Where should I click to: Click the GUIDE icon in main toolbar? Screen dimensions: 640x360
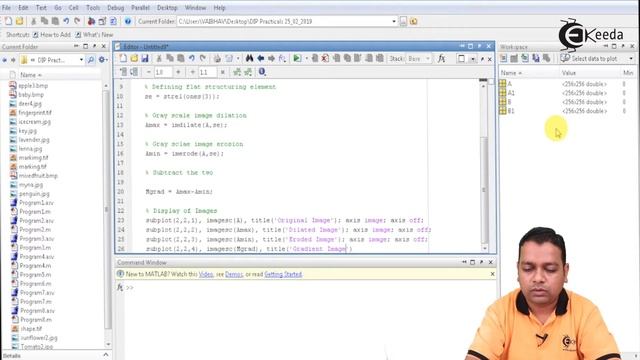pyautogui.click(x=102, y=21)
